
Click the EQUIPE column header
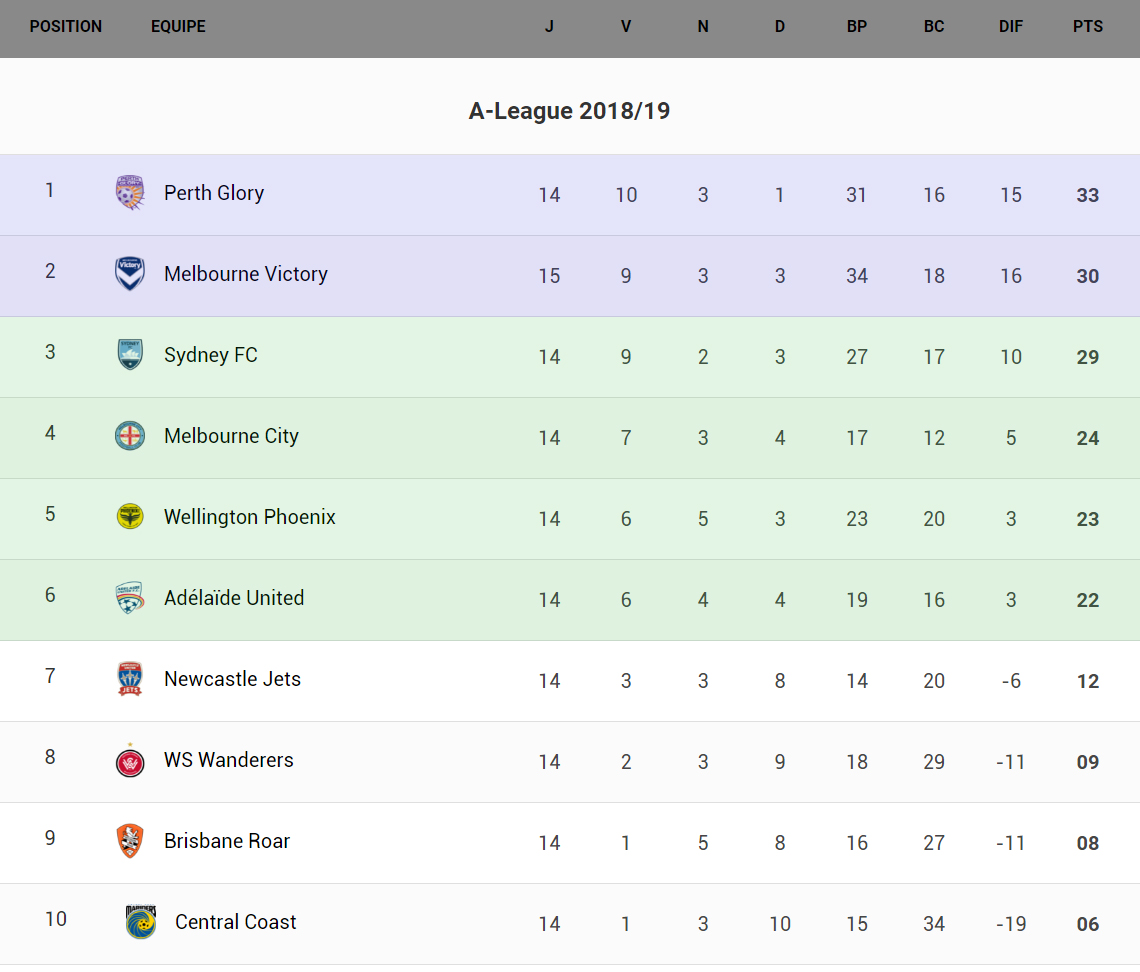pos(178,27)
